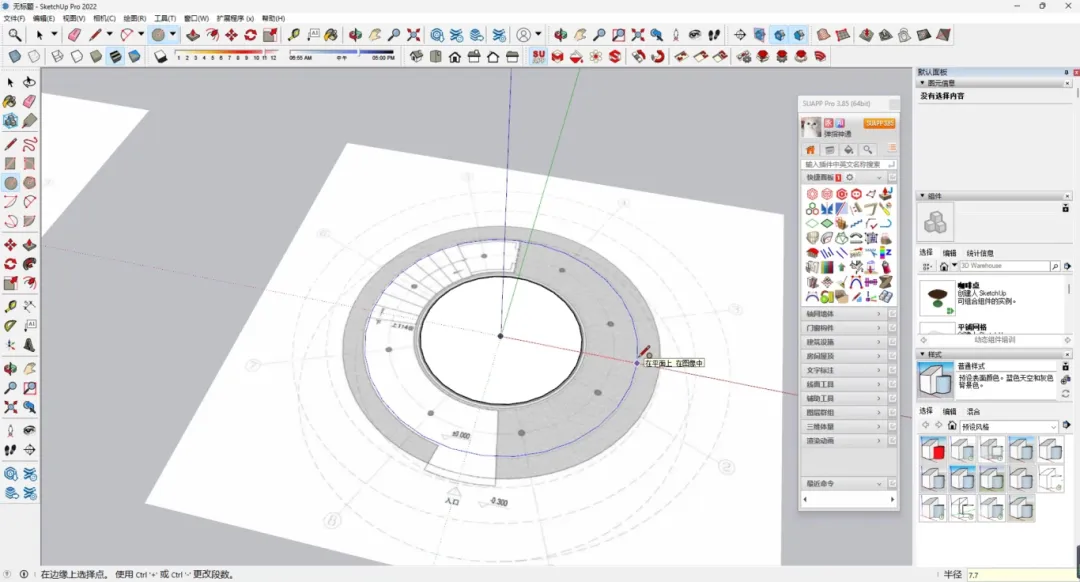1080x582 pixels.
Task: Click the SUAPP search tab icon
Action: click(x=868, y=150)
